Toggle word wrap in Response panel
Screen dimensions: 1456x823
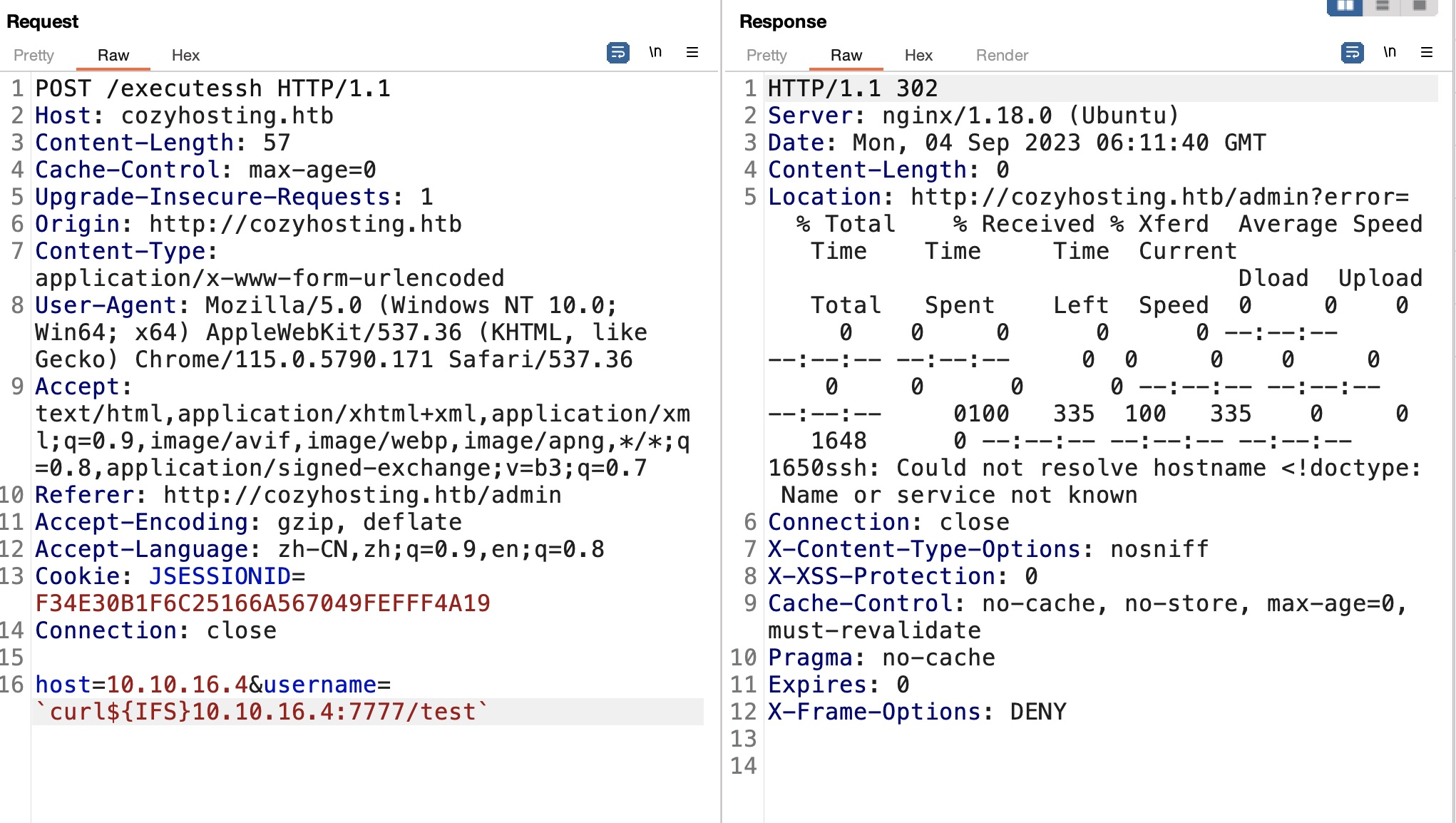point(1352,53)
